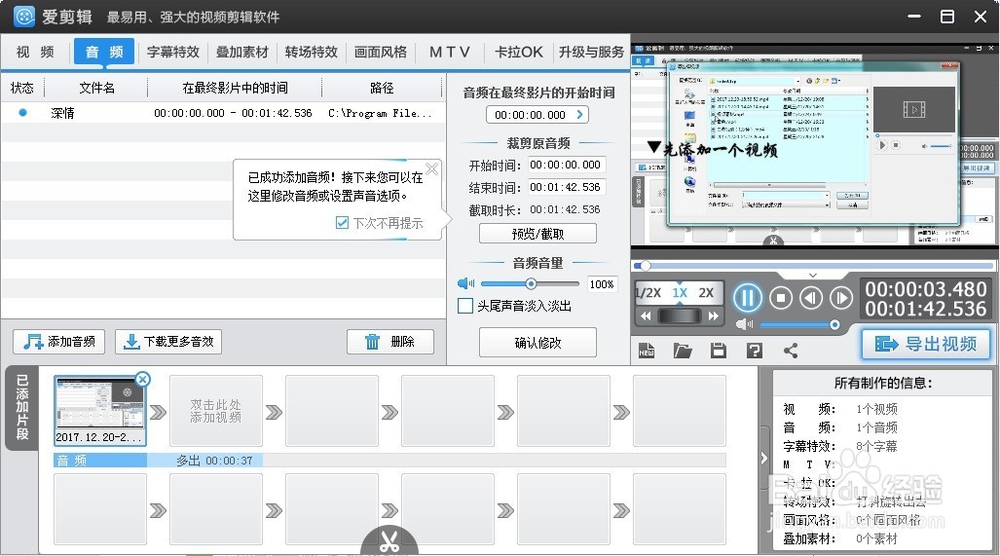The image size is (1000, 556).
Task: Switch to the 视频 tab
Action: coord(35,52)
